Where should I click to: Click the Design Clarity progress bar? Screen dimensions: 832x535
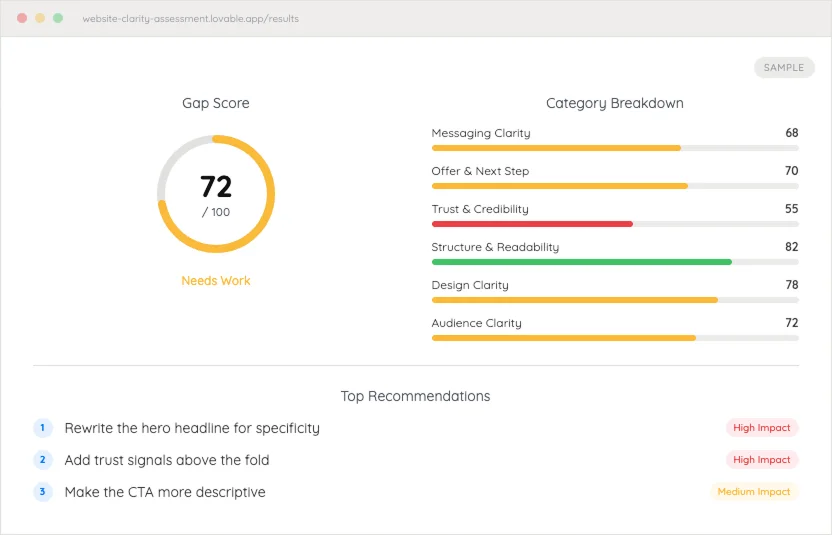tap(615, 300)
